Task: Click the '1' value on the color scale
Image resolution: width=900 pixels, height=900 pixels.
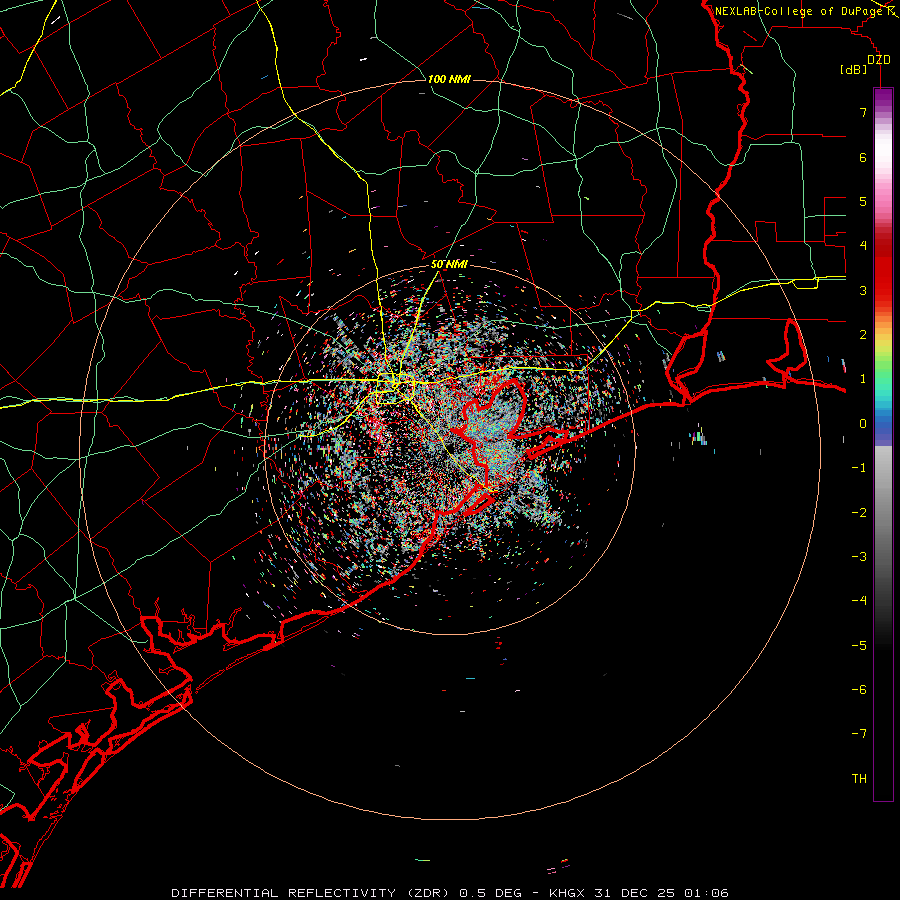Action: pyautogui.click(x=863, y=379)
